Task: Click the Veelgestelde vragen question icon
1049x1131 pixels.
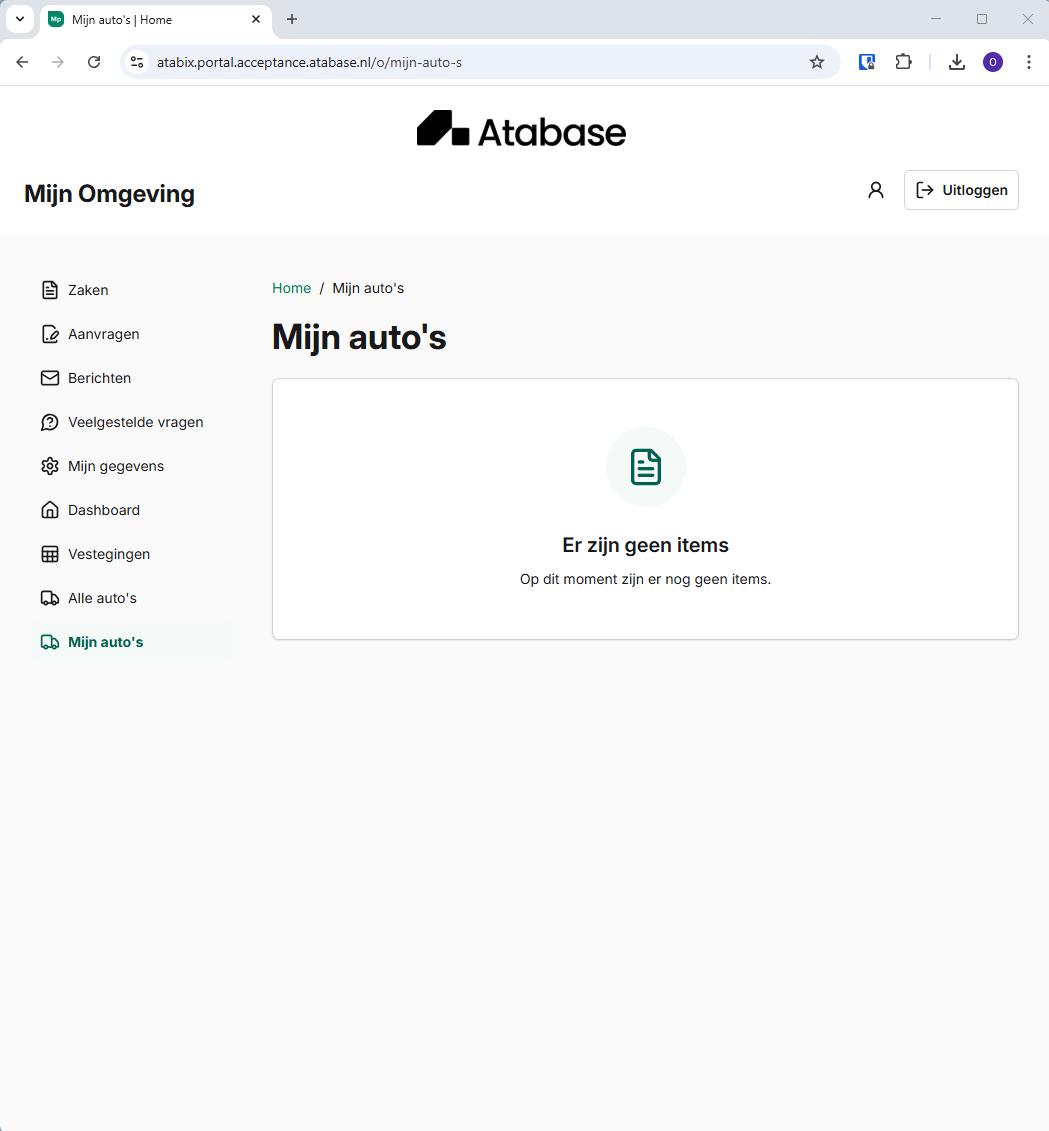Action: 49,422
